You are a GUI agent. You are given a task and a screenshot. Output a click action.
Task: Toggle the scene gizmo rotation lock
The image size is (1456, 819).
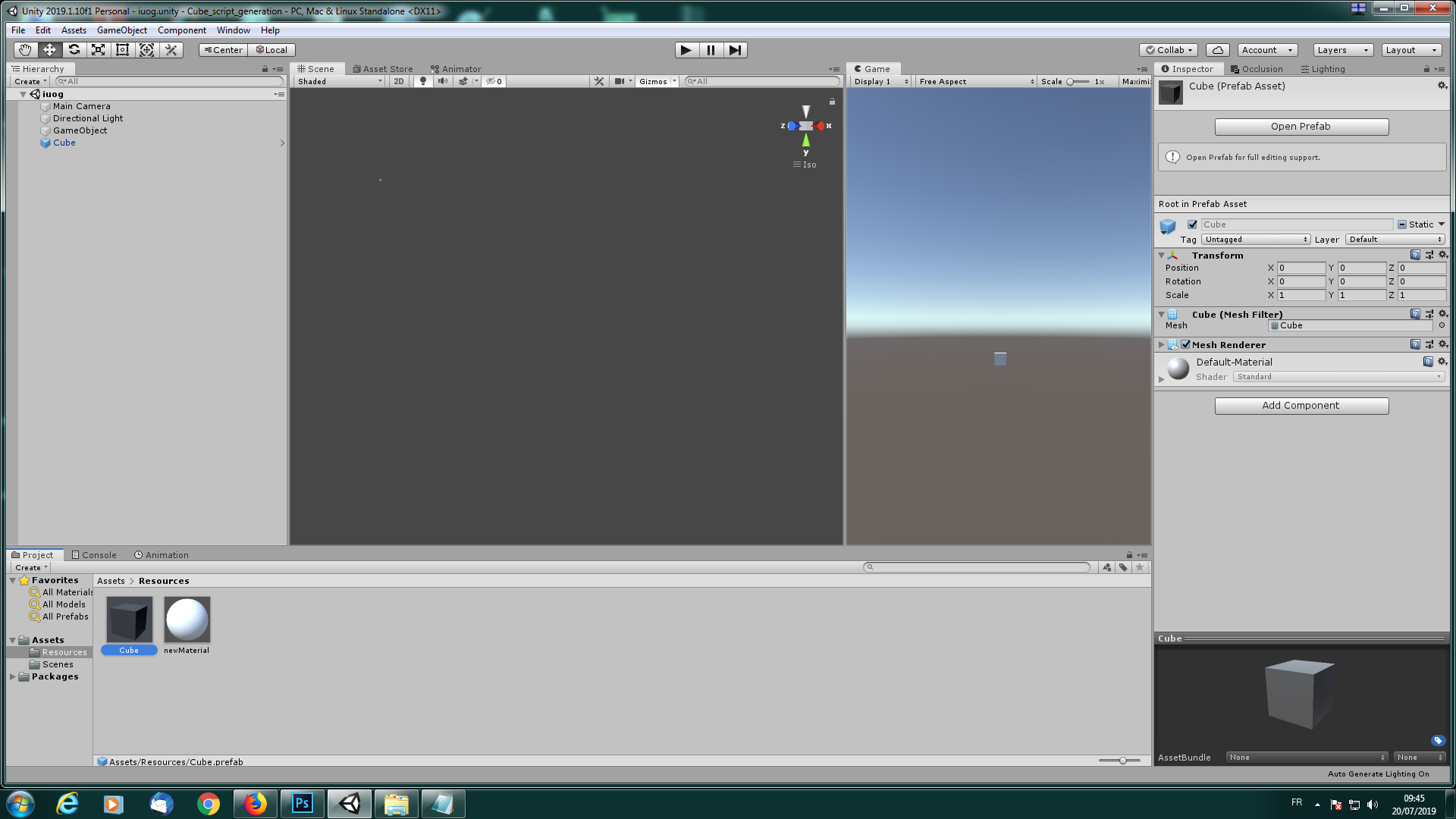[832, 102]
